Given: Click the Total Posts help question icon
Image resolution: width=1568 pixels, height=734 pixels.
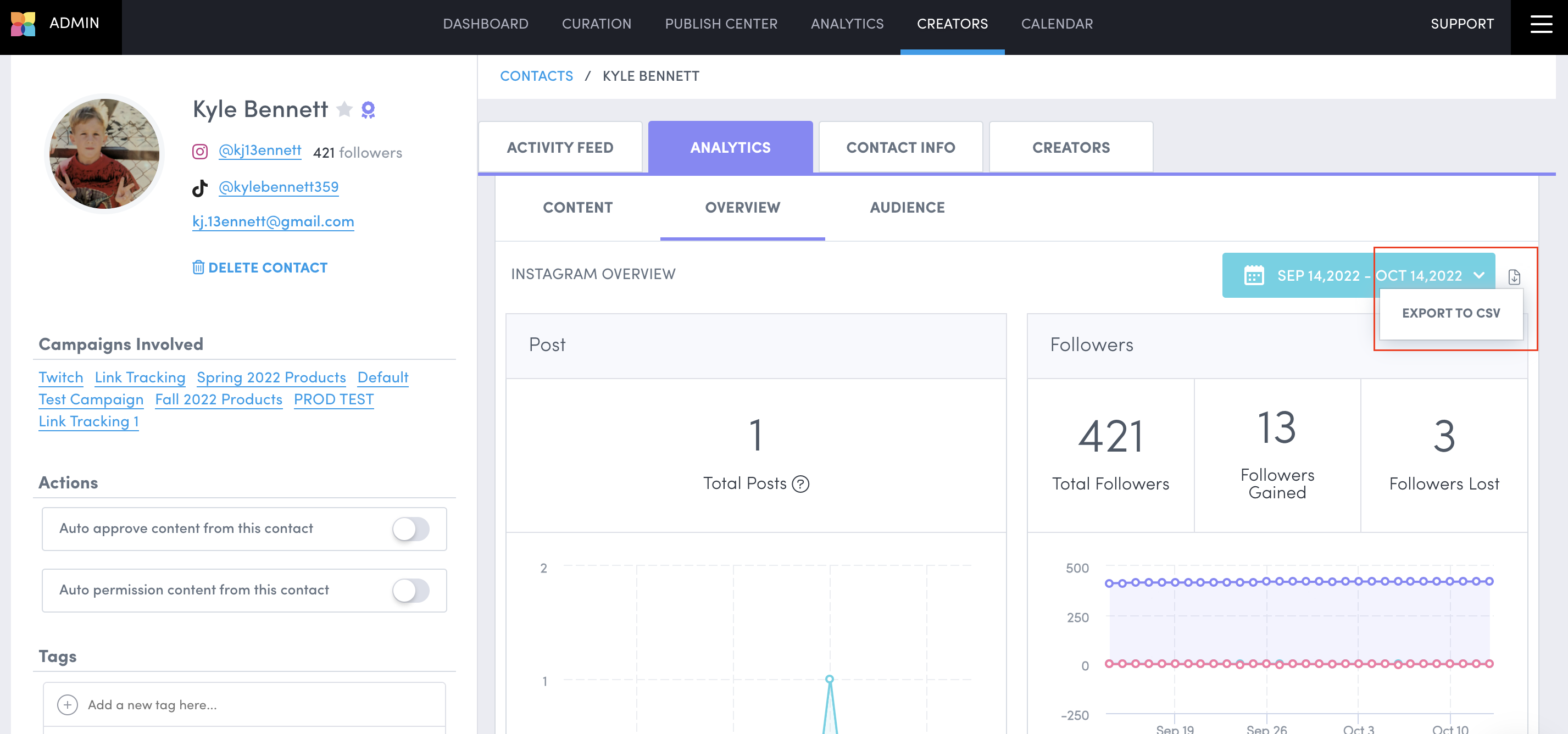Looking at the screenshot, I should click(x=800, y=484).
